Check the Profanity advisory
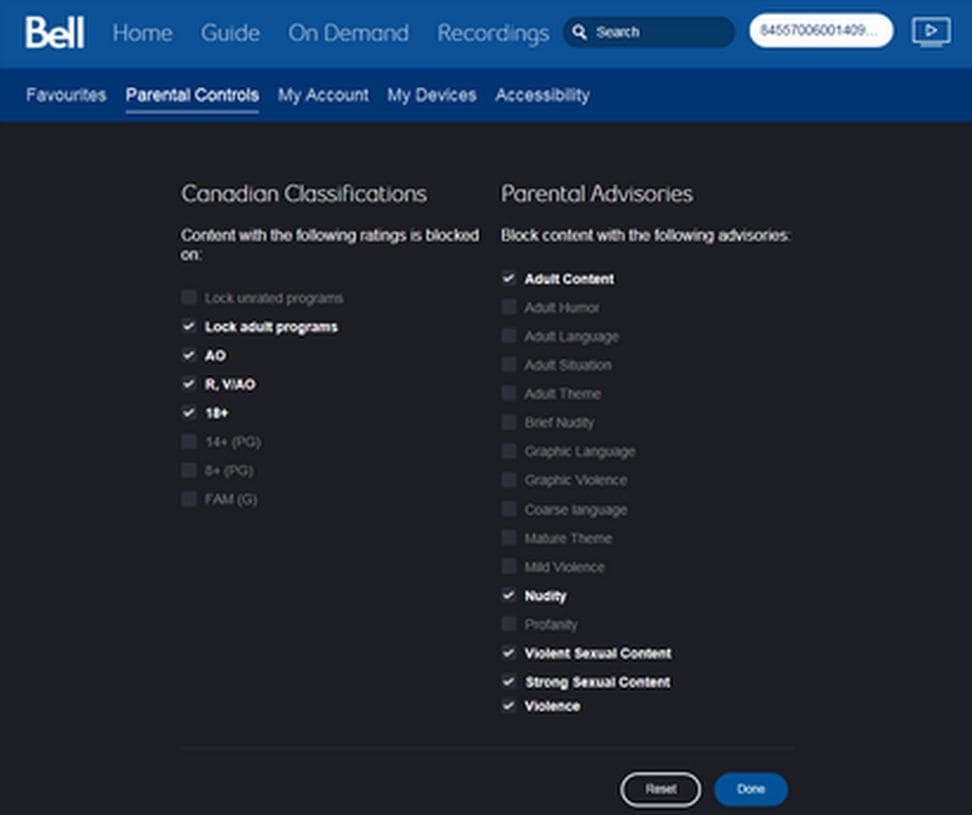Screen dimensions: 972x815 pyautogui.click(x=509, y=623)
